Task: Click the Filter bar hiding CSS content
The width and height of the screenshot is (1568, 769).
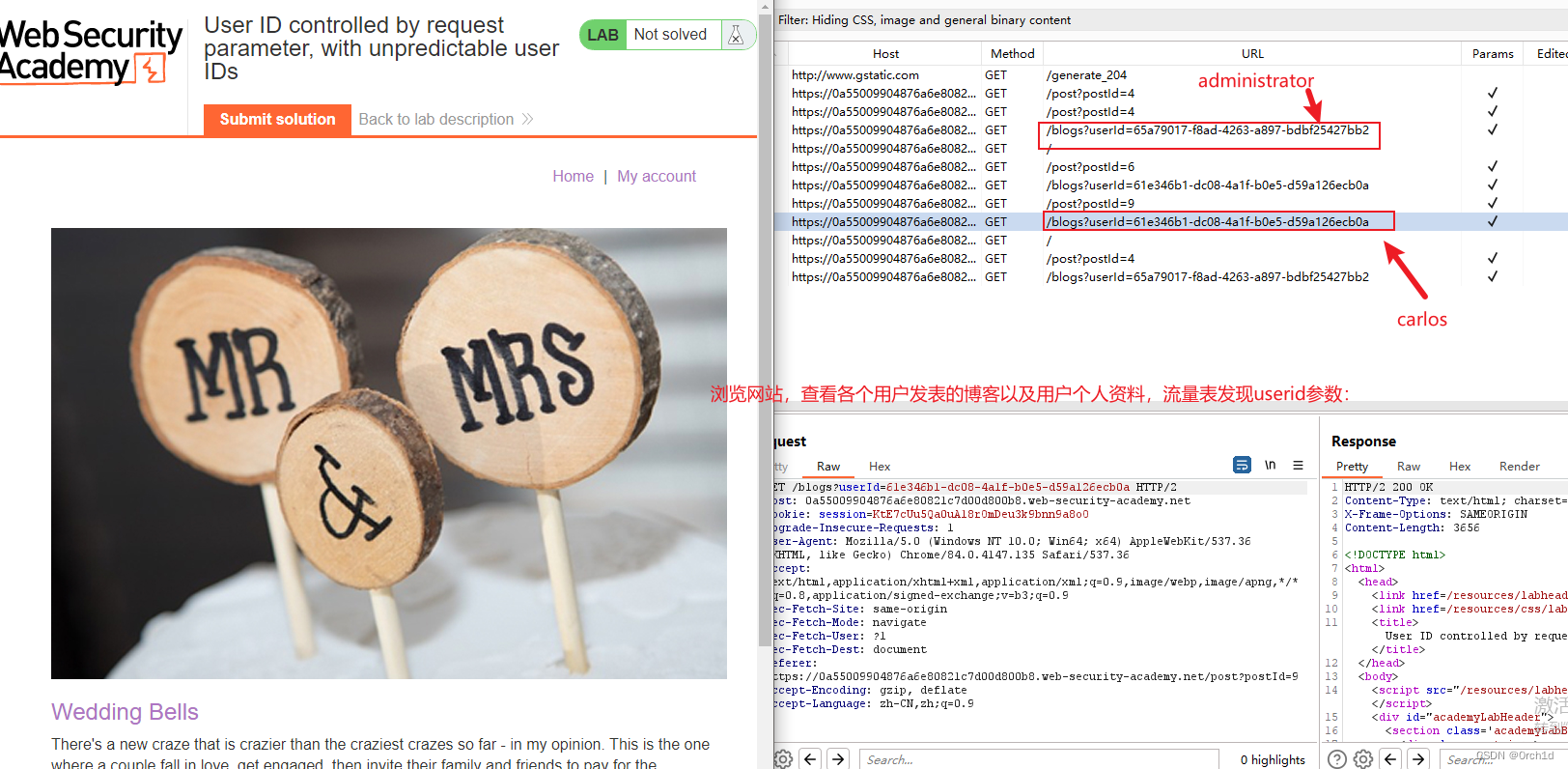Action: pyautogui.click(x=1170, y=19)
